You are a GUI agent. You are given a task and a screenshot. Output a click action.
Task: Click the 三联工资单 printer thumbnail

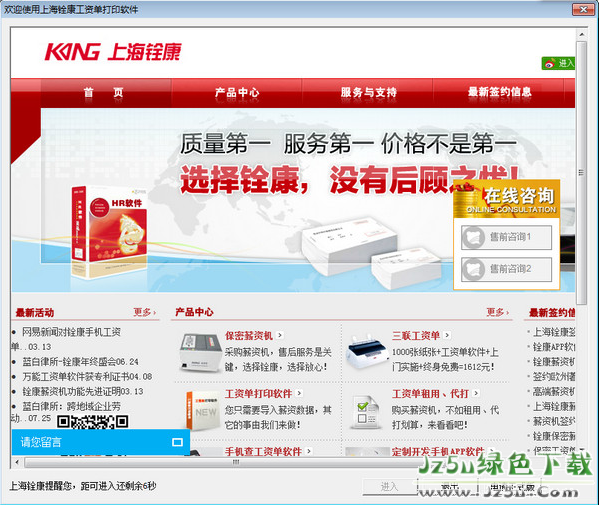pos(366,352)
